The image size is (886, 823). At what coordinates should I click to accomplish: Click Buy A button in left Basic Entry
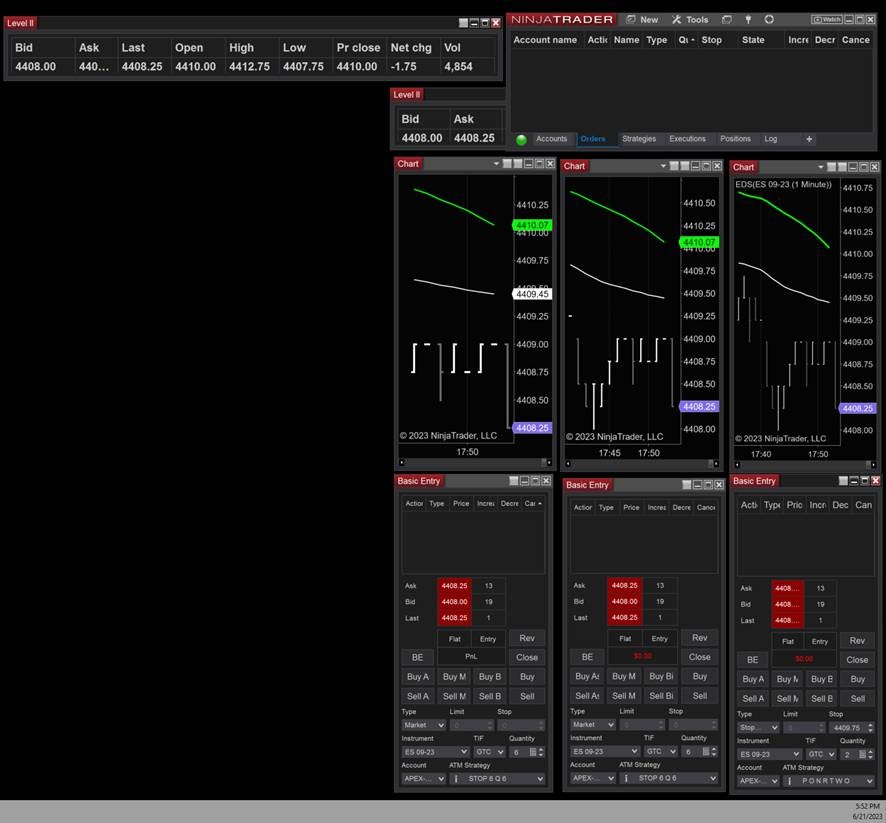[418, 677]
